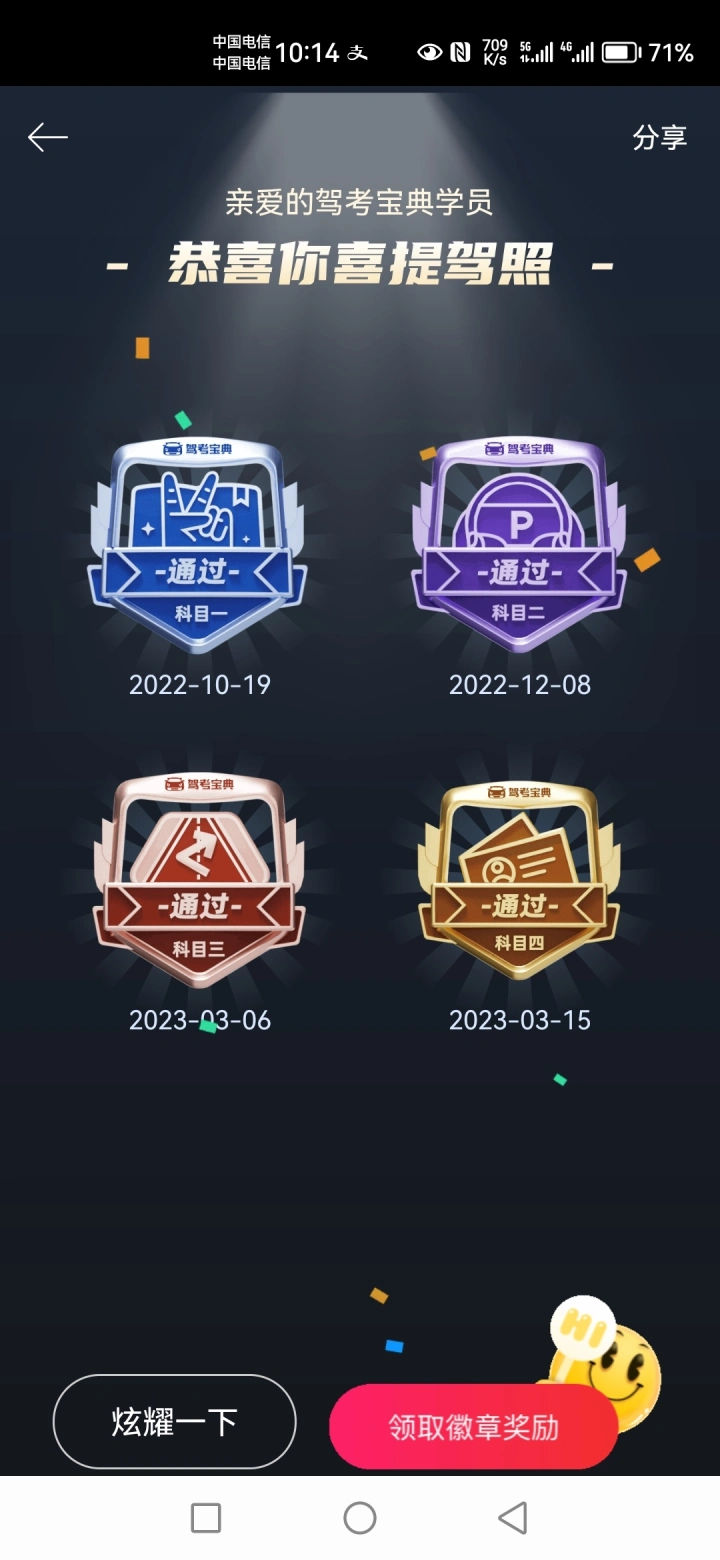Claim rewards via 领取徽章奖励 button
The height and width of the screenshot is (1560, 720).
coord(474,1427)
